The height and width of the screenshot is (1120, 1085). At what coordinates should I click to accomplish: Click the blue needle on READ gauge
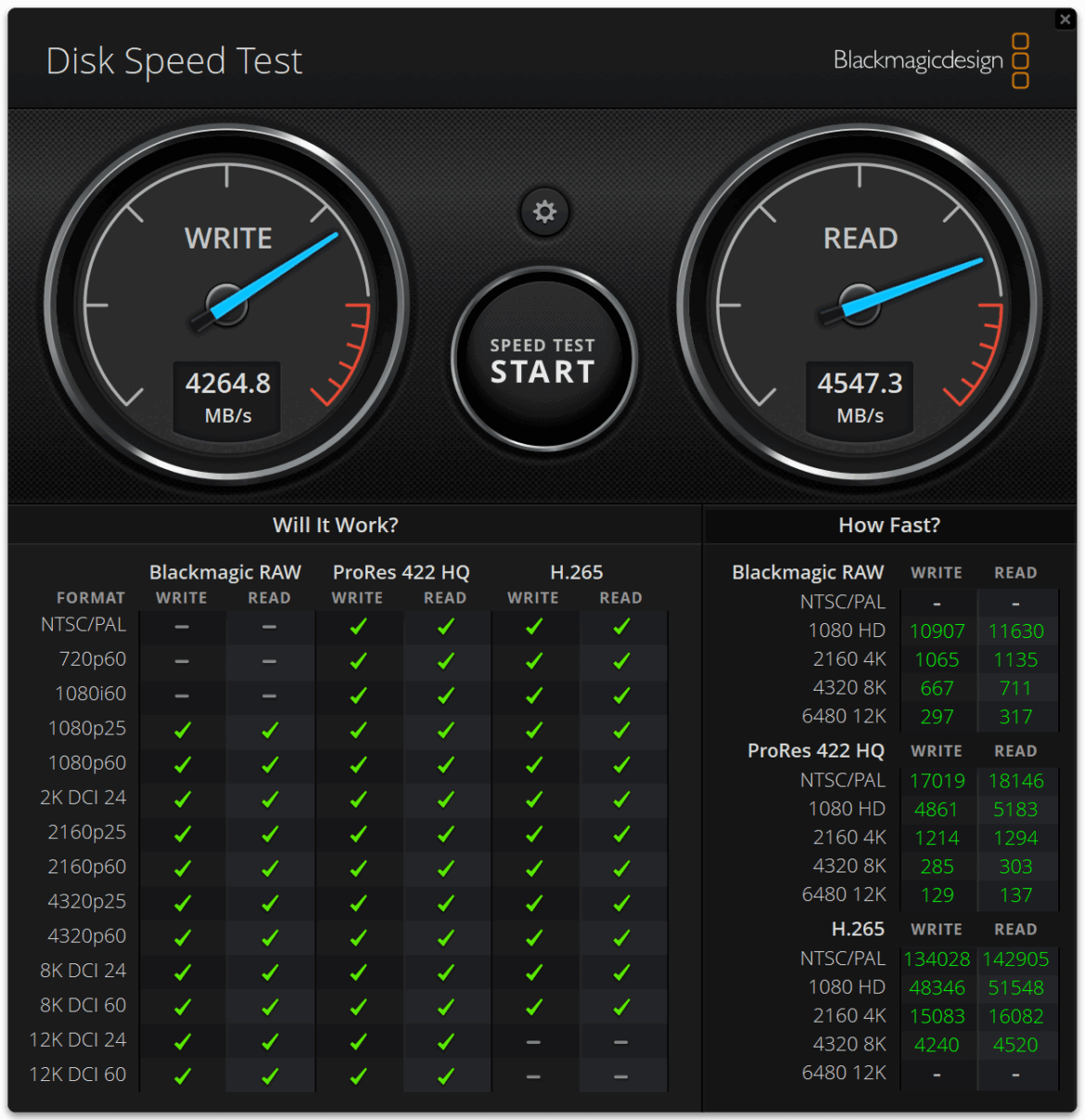coord(918,283)
